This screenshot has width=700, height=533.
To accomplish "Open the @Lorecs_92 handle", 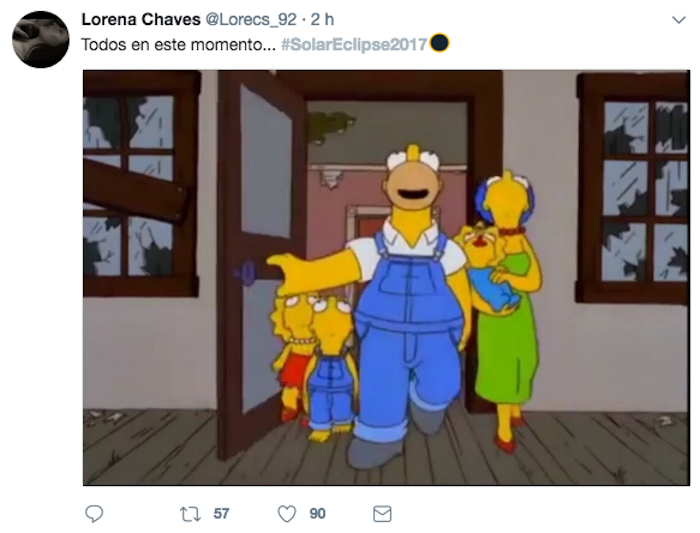I will coord(250,20).
